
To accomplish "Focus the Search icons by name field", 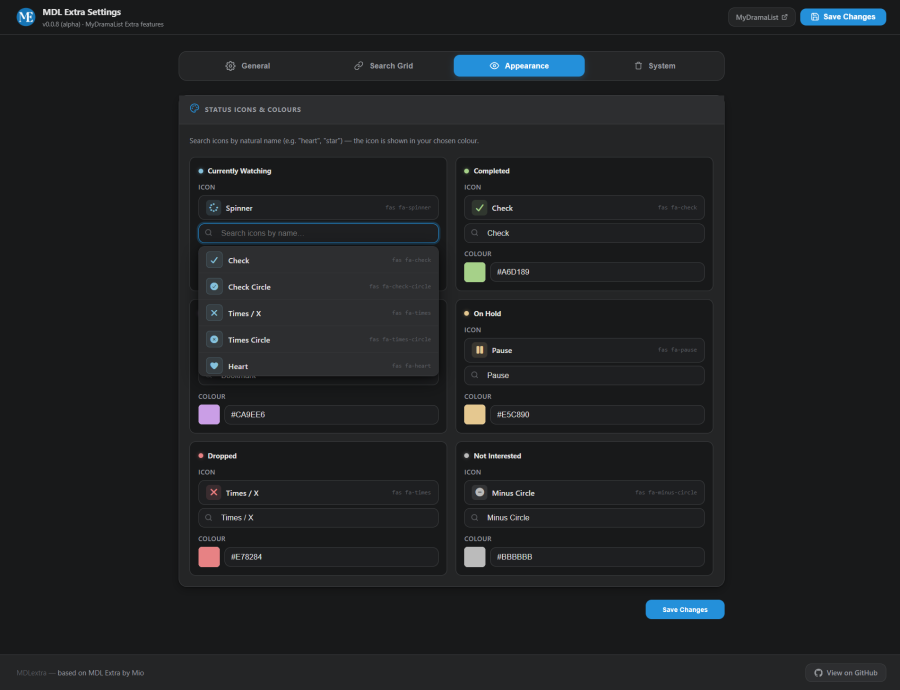I will pos(318,233).
